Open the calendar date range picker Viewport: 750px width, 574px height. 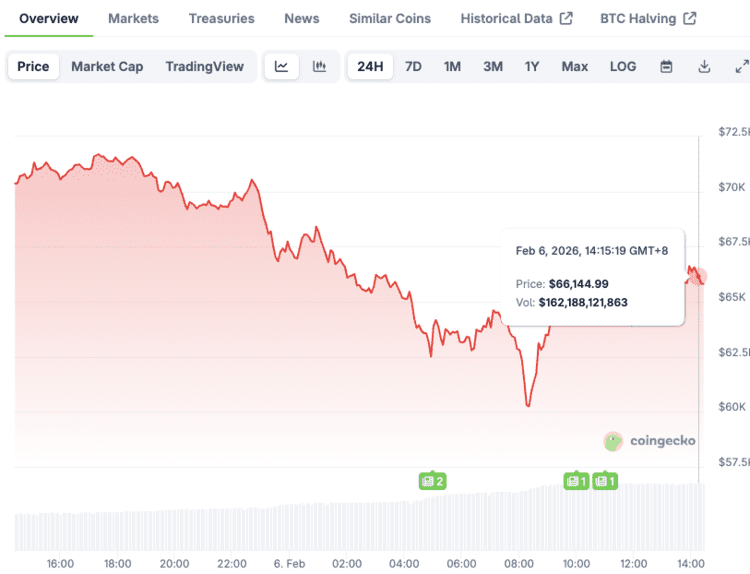667,67
